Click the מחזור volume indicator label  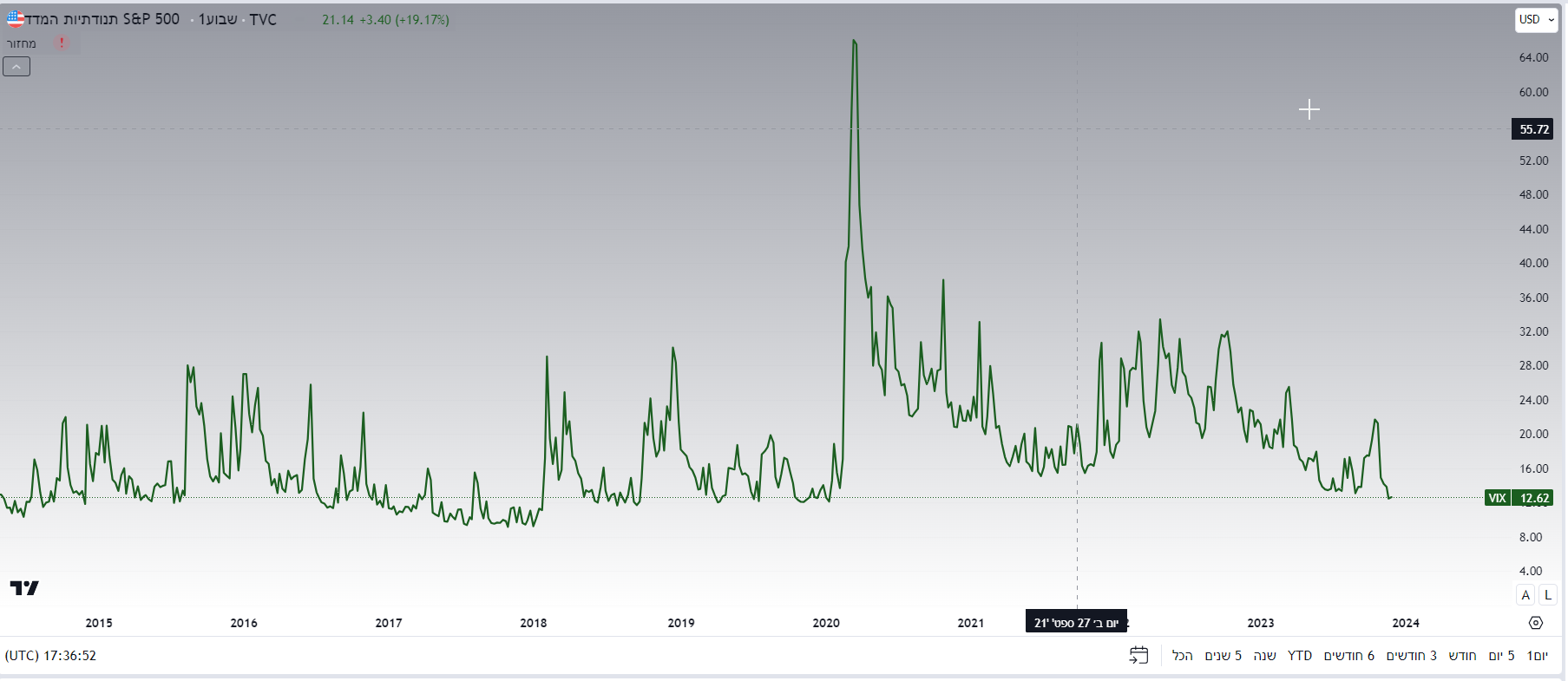[x=22, y=43]
